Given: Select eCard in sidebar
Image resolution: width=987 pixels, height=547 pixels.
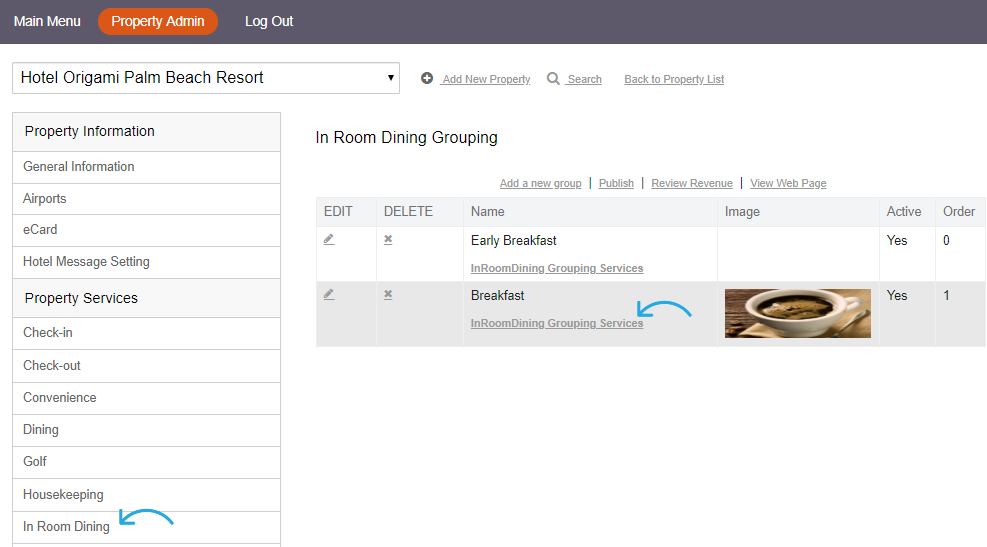Looking at the screenshot, I should tap(146, 230).
